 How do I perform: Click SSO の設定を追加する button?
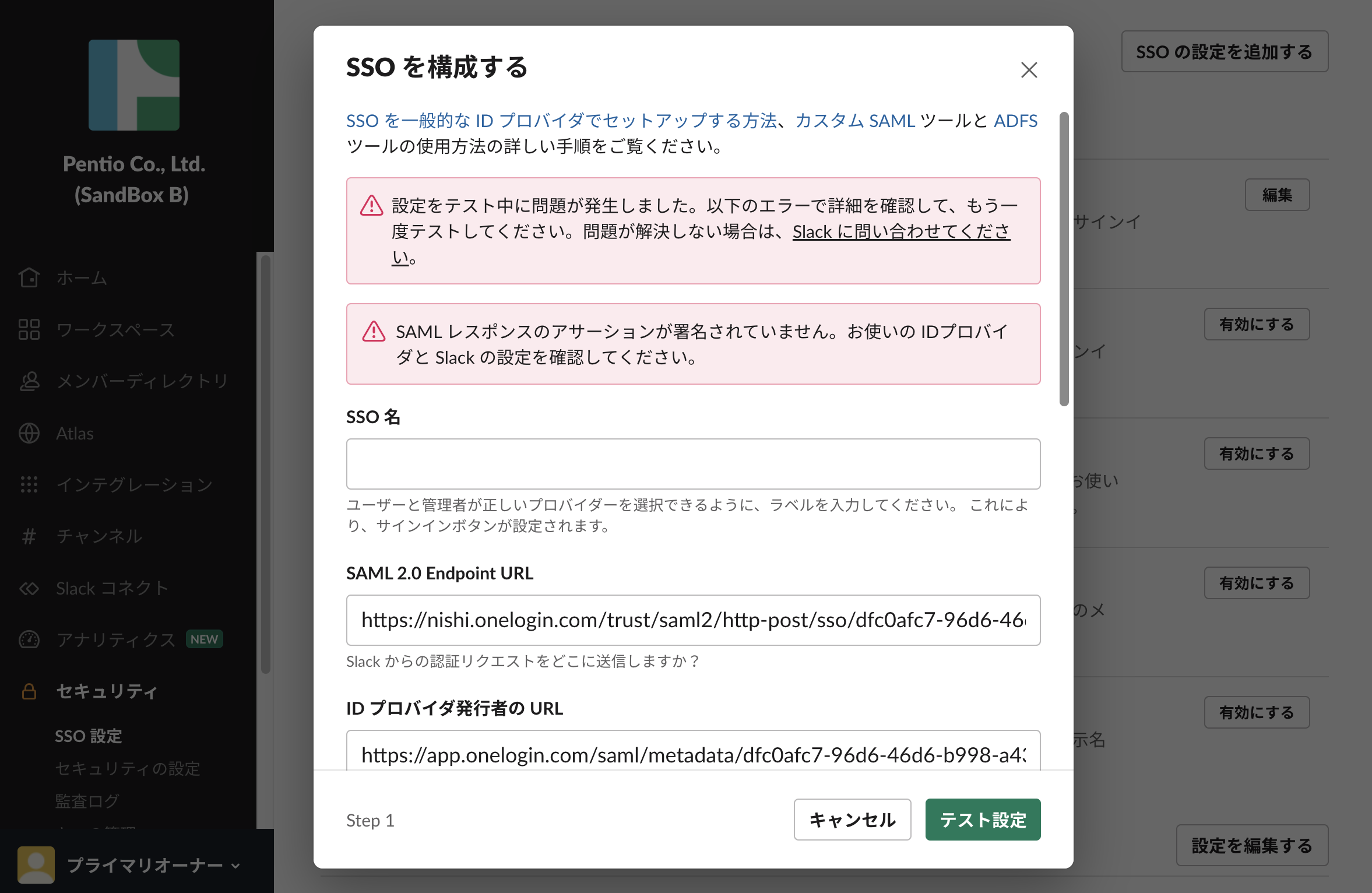click(x=1225, y=51)
